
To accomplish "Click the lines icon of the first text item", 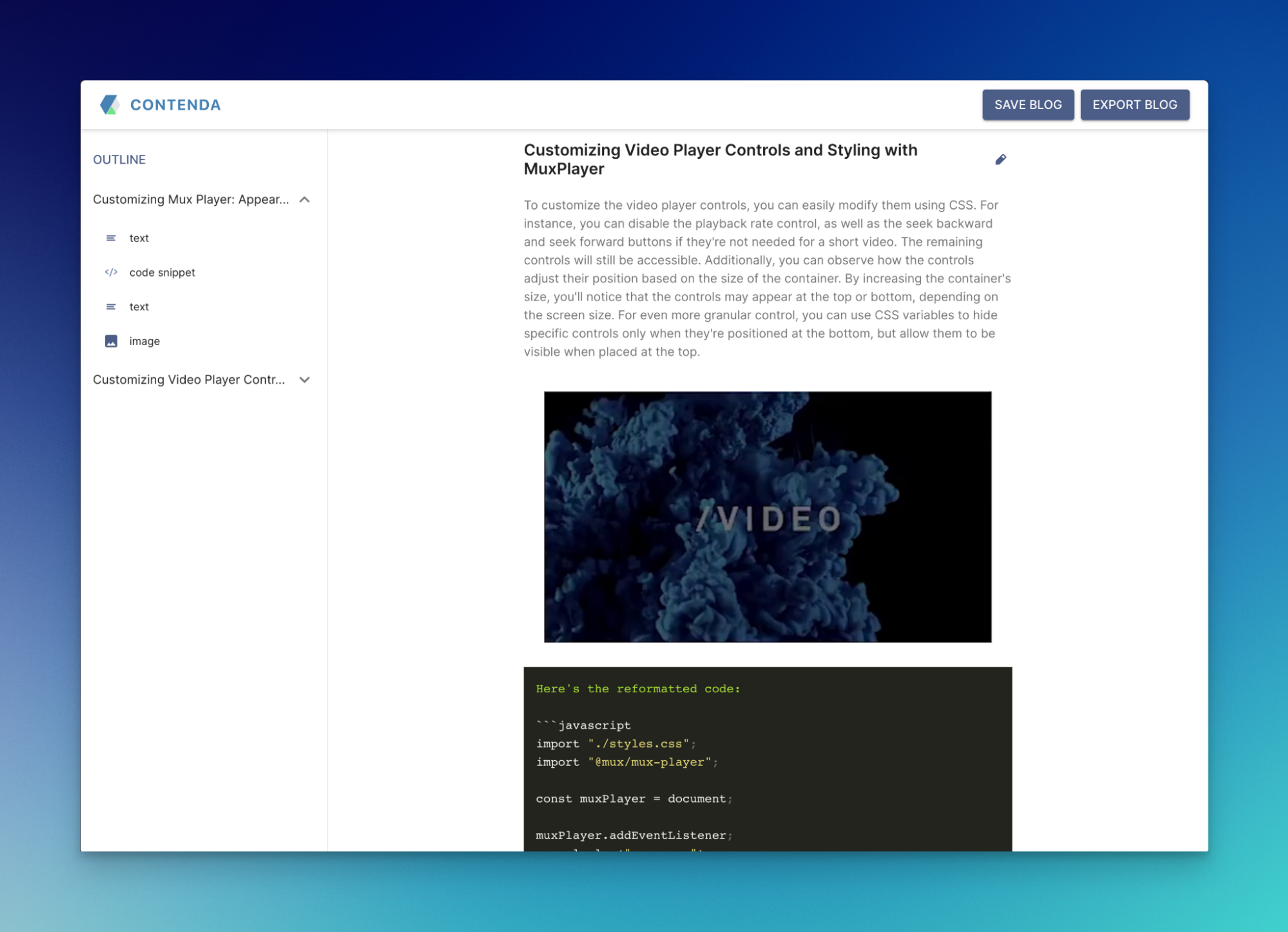I will 111,238.
